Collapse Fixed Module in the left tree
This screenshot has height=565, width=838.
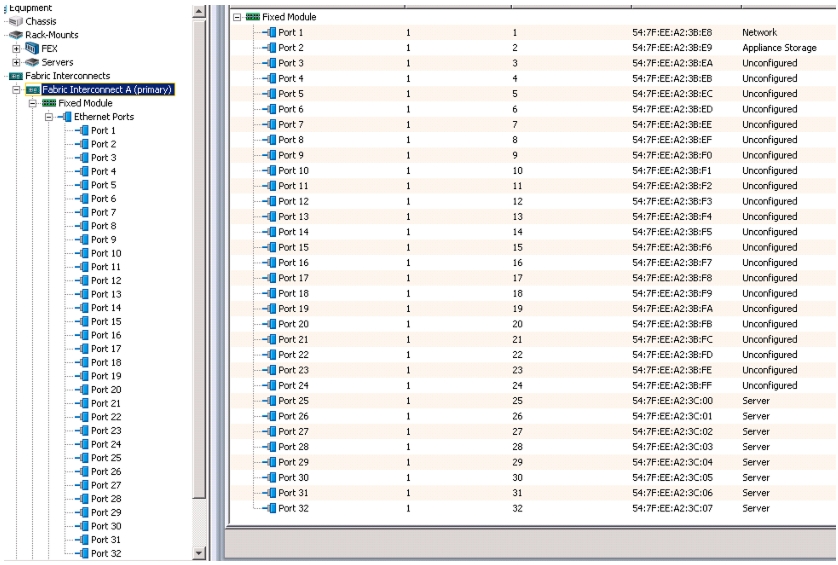33,103
